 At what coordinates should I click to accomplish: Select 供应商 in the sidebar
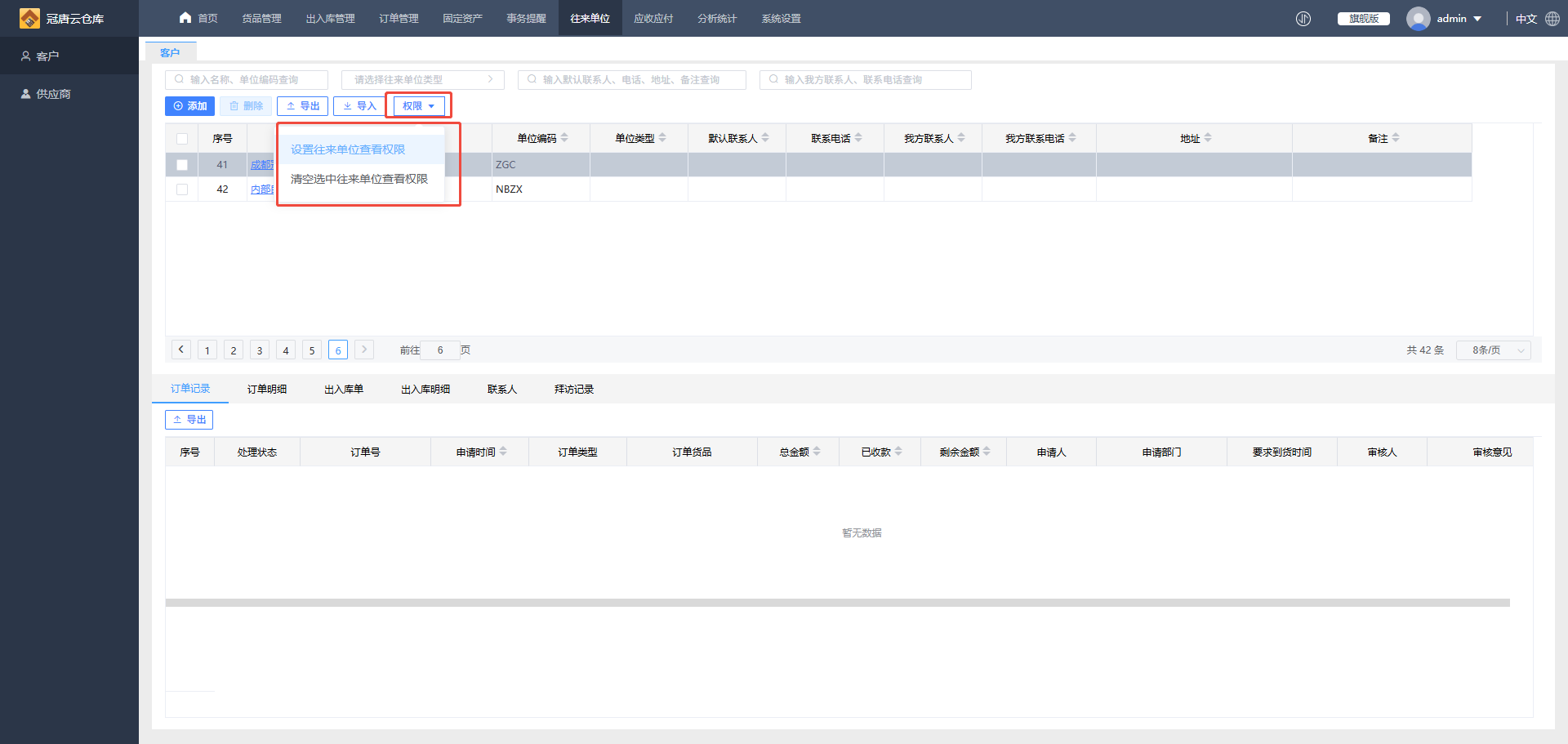pyautogui.click(x=69, y=94)
